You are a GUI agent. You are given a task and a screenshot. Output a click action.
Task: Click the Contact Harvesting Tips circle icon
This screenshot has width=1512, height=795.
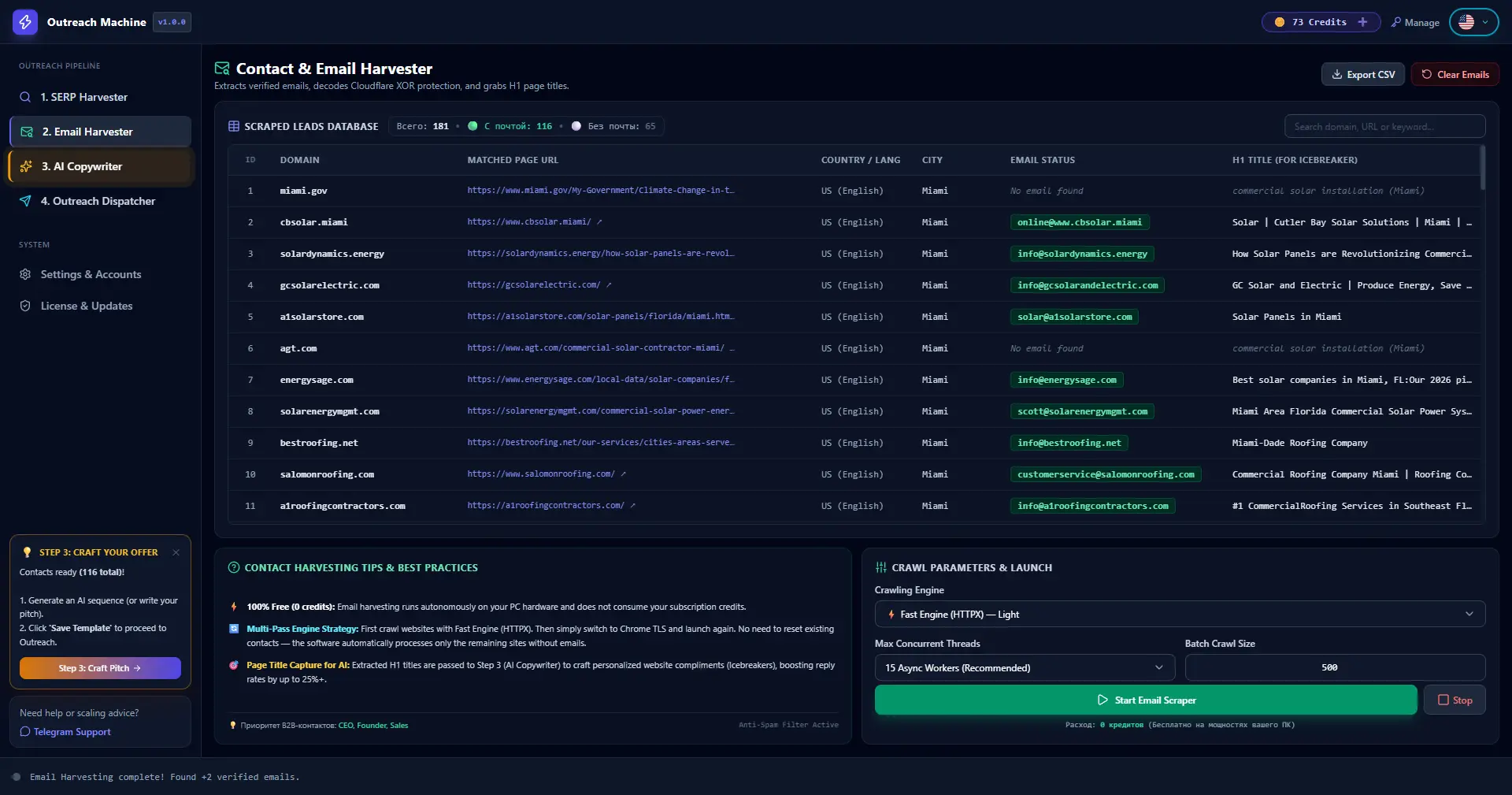(x=234, y=567)
